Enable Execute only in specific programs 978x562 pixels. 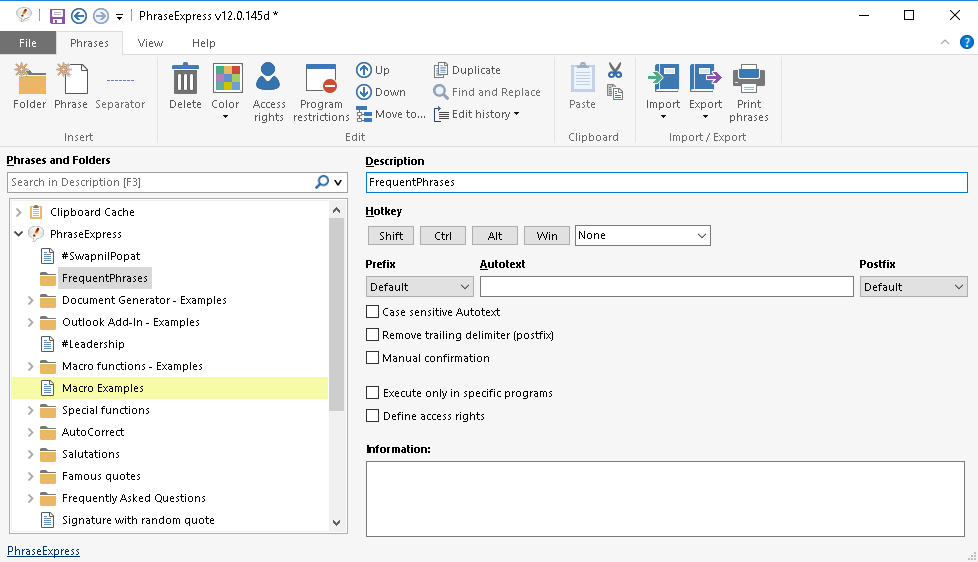click(372, 393)
